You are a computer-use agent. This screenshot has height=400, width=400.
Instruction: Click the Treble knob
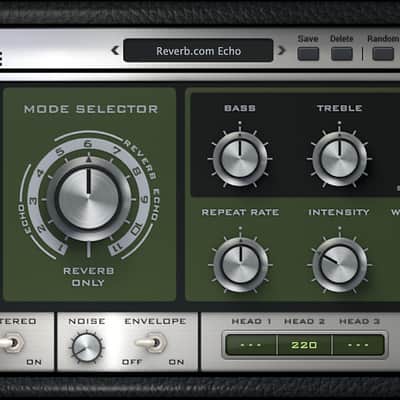339,159
